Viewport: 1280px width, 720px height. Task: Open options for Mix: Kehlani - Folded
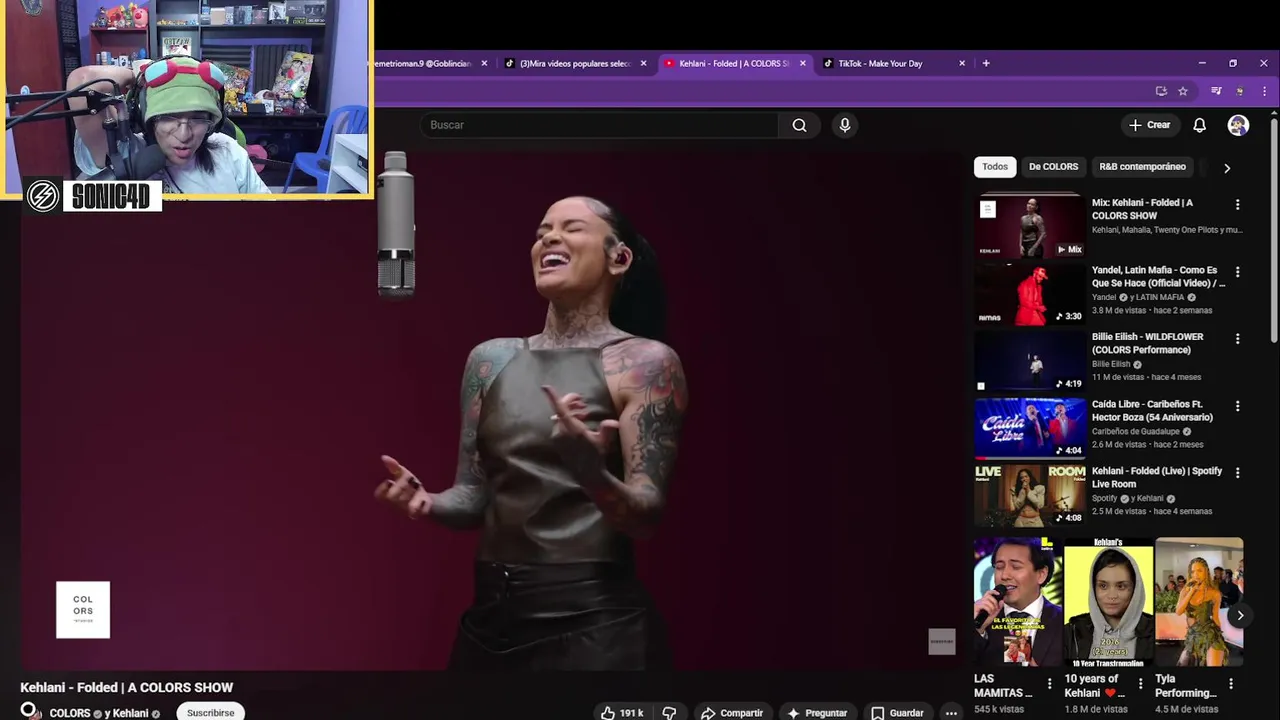1237,205
